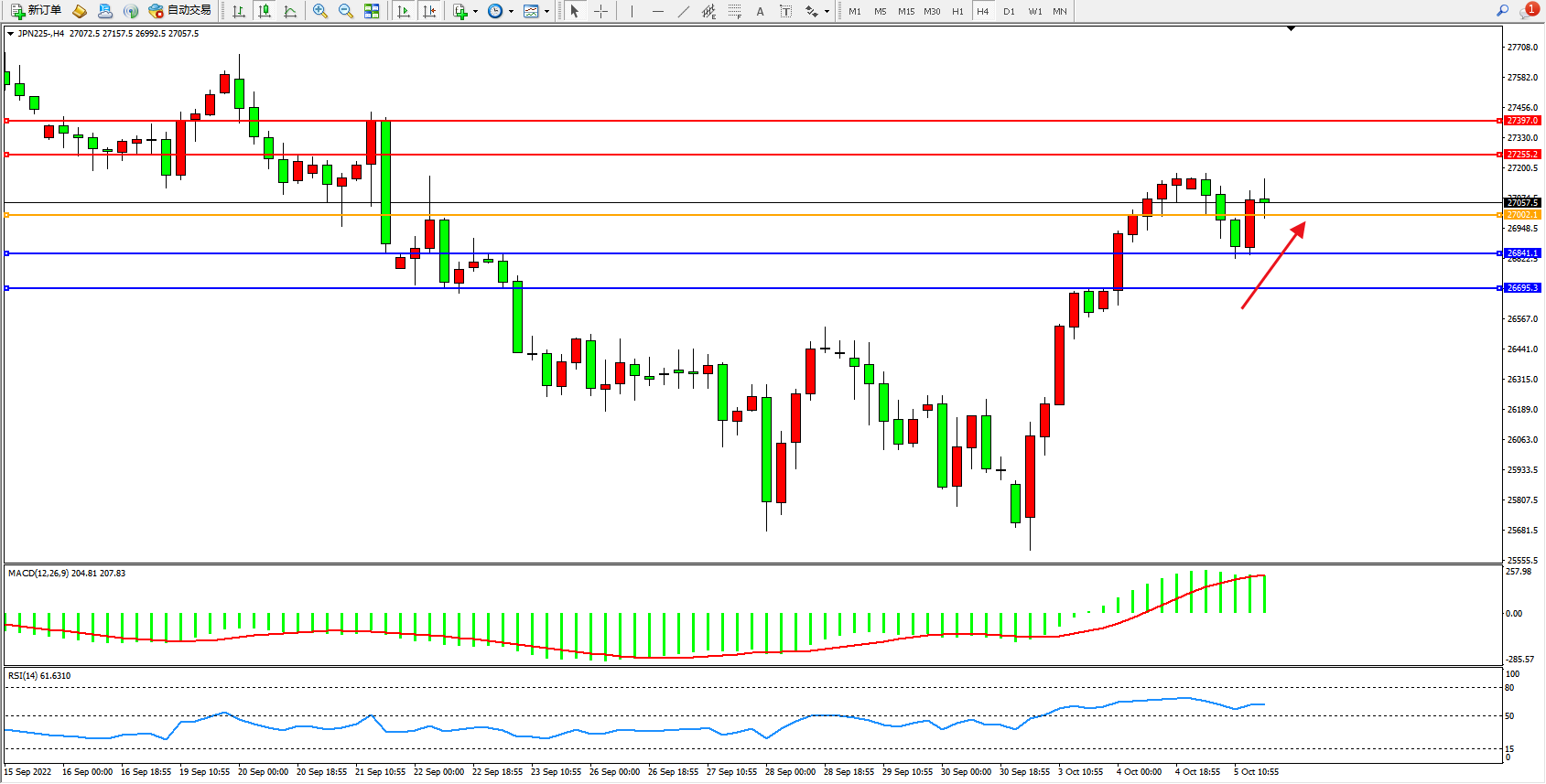The width and height of the screenshot is (1546, 784).
Task: Switch timeframe to D1
Action: 1009,11
